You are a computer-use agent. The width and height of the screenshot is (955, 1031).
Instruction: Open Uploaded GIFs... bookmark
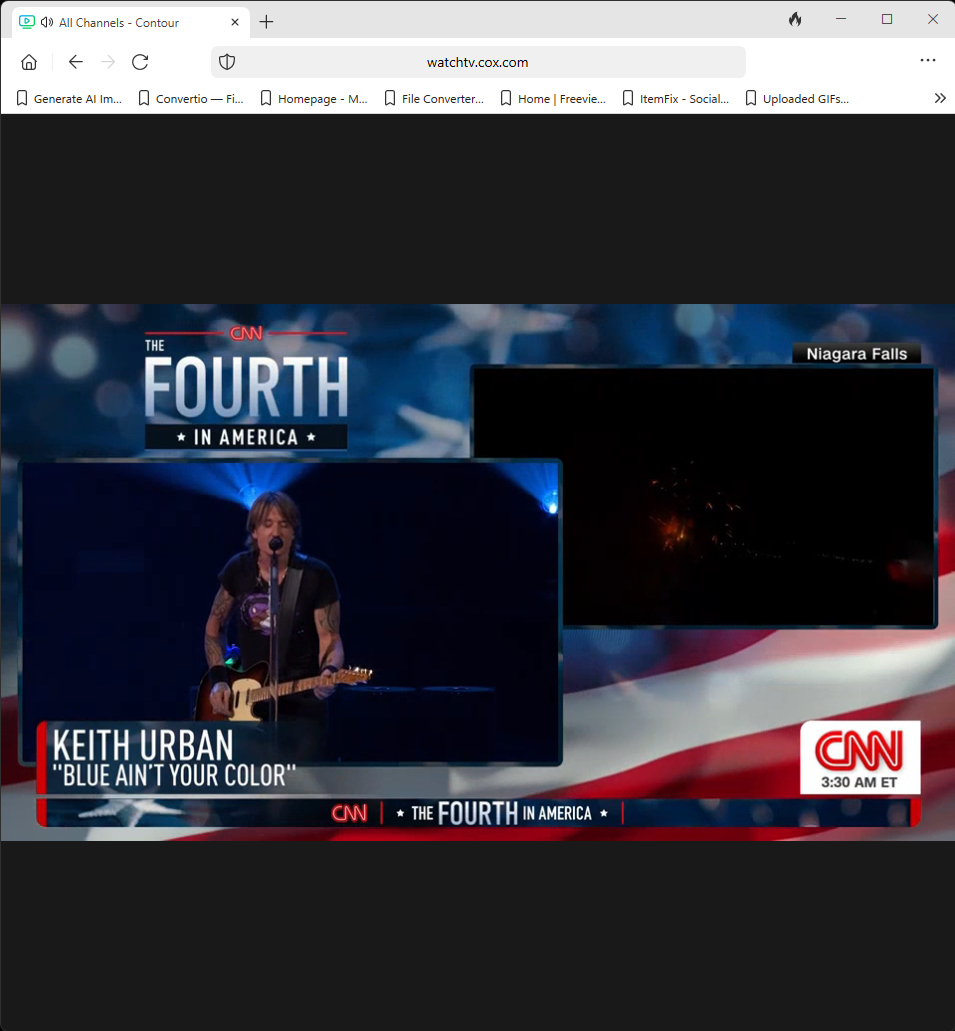(797, 99)
